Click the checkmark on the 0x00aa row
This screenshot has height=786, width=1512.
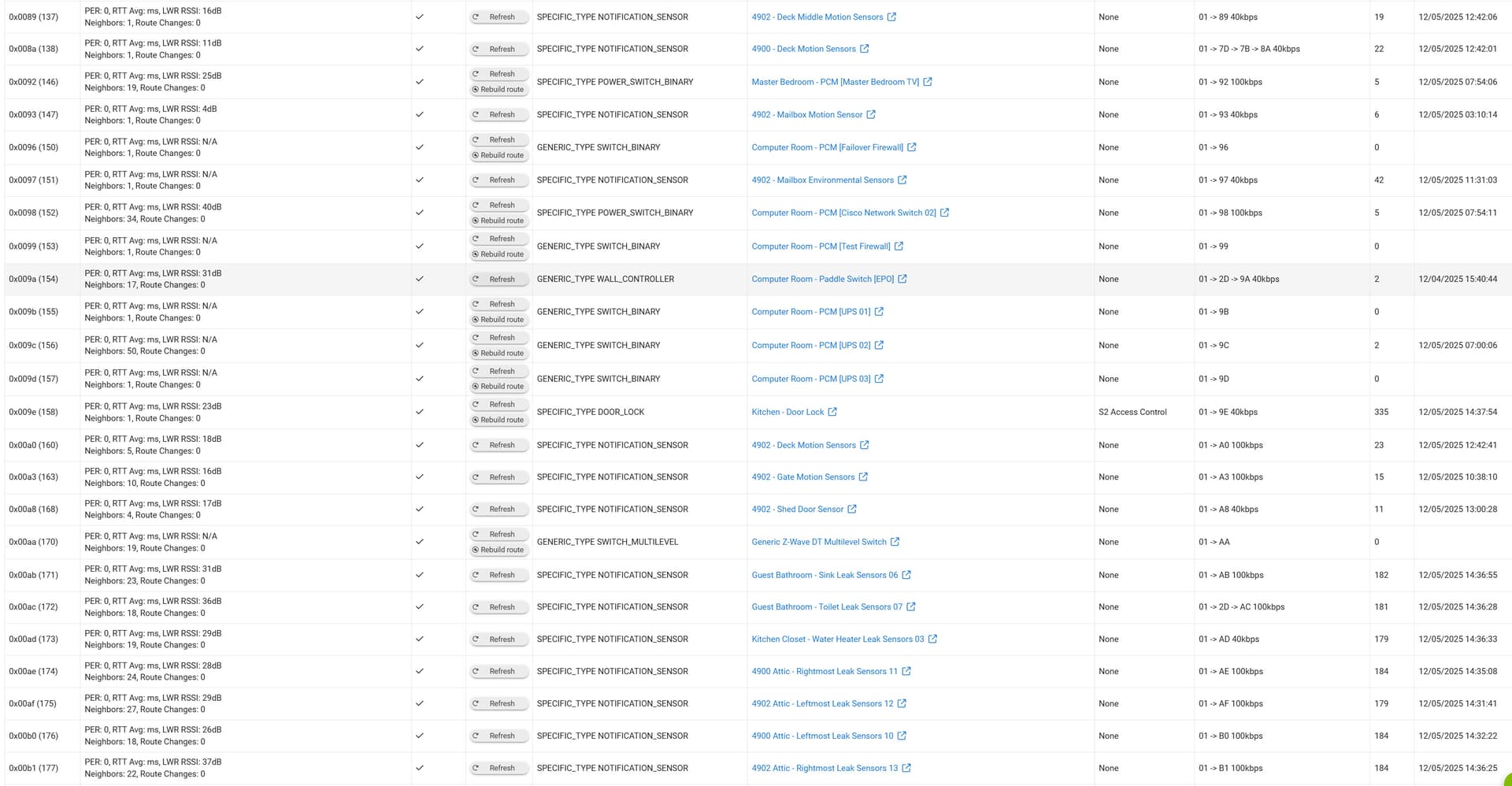coord(421,542)
